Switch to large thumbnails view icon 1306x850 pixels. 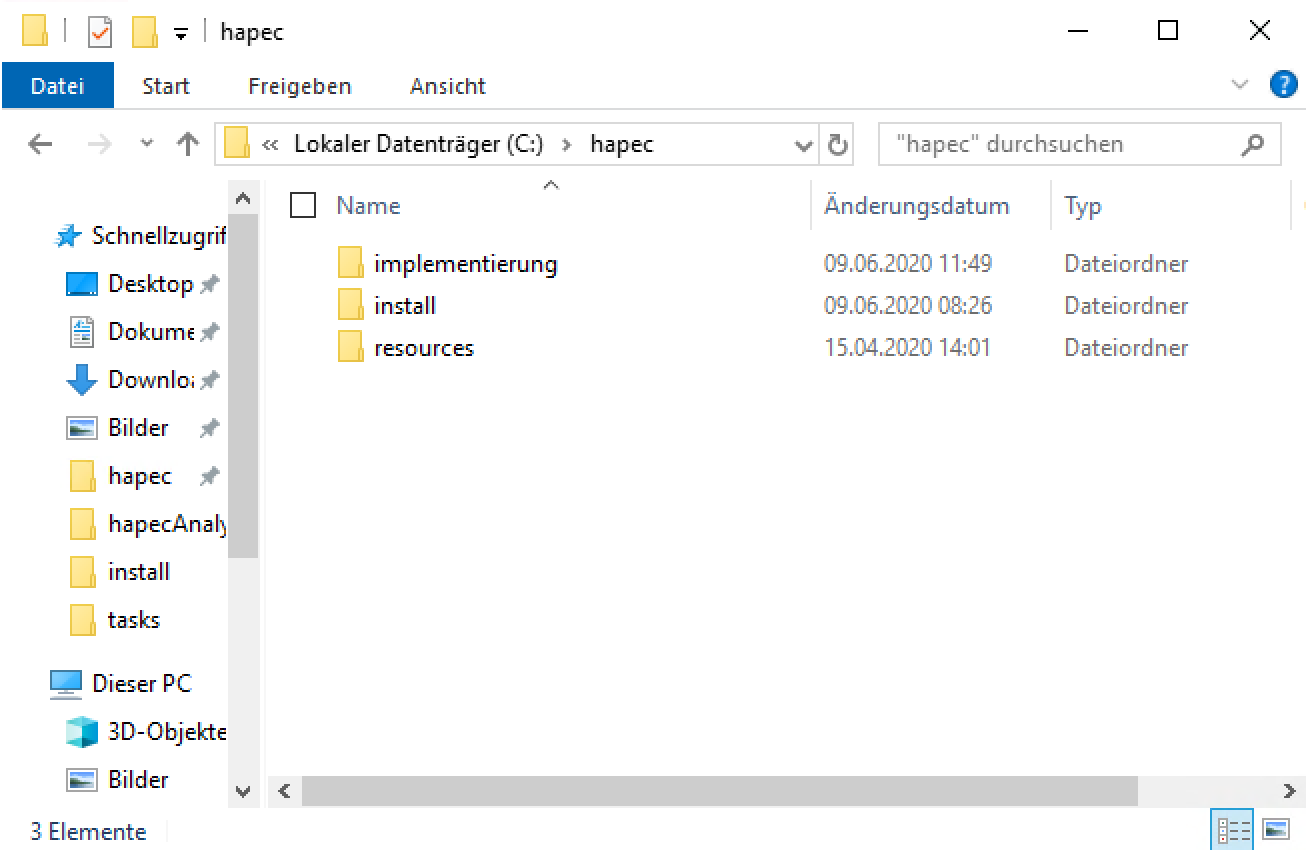(1276, 829)
